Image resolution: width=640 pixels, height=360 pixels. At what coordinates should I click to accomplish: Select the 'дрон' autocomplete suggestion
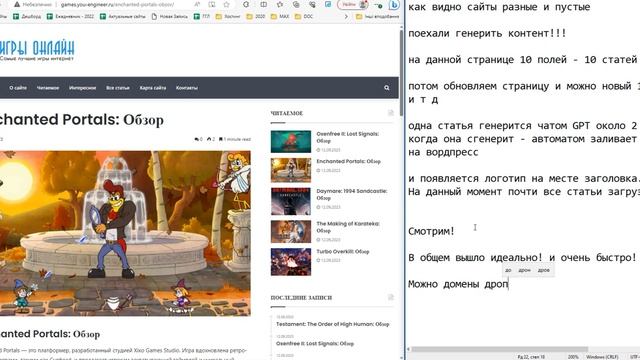click(524, 270)
